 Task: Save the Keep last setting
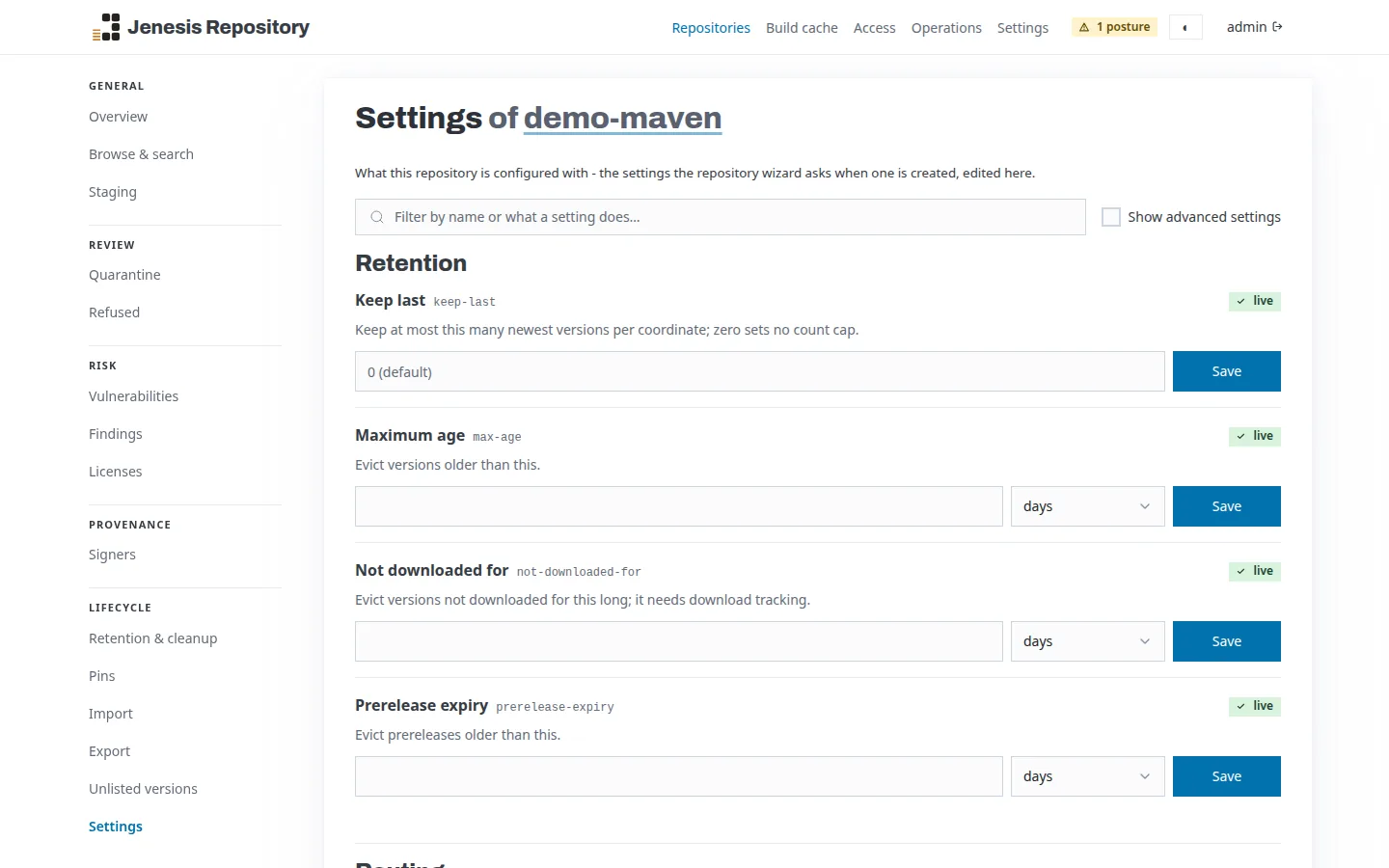[x=1227, y=371]
